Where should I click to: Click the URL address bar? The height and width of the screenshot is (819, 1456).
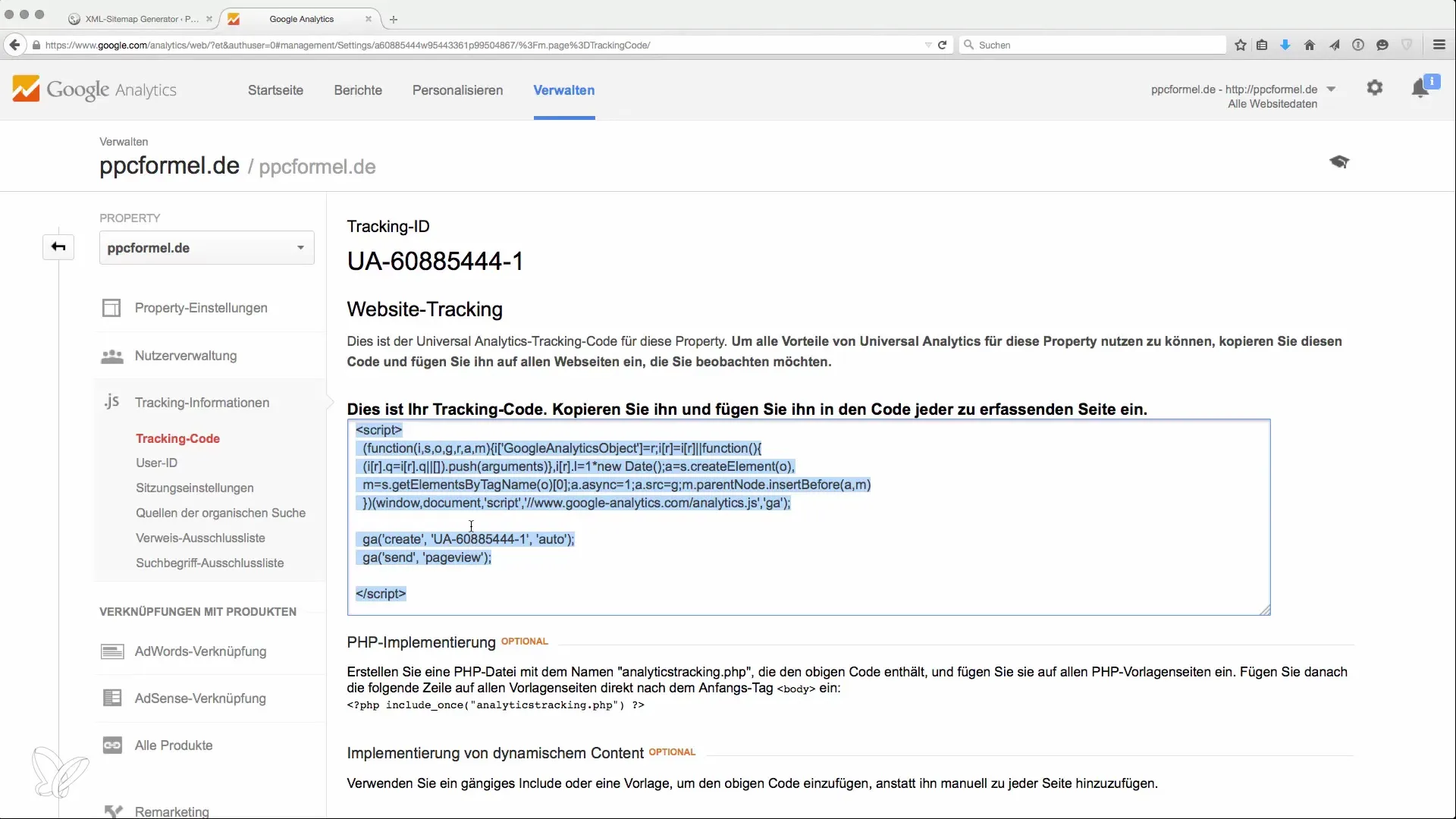coord(479,45)
